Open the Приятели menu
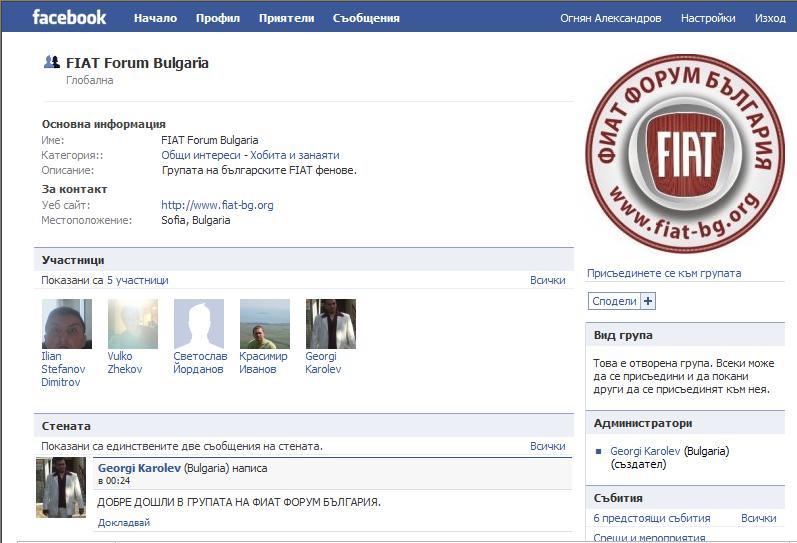 286,18
